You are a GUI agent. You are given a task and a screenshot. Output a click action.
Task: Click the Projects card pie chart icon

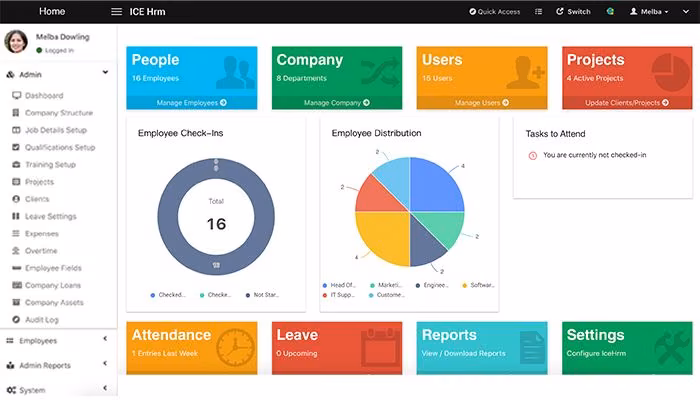tap(671, 72)
